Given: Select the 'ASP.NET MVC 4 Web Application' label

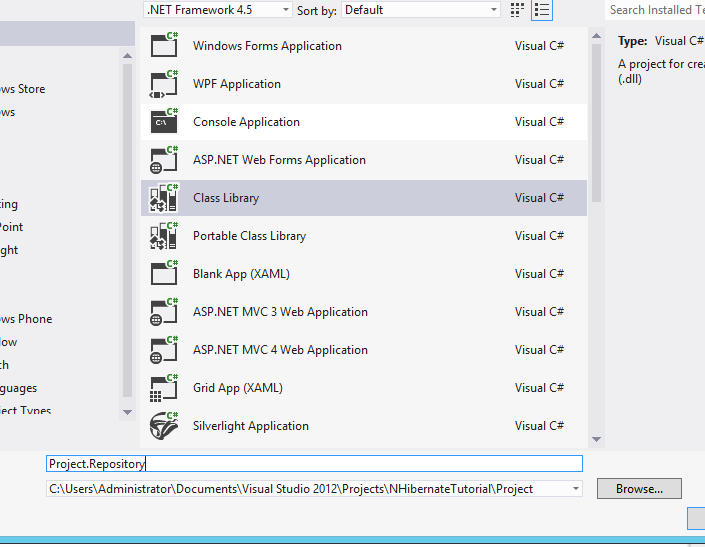Looking at the screenshot, I should (280, 350).
